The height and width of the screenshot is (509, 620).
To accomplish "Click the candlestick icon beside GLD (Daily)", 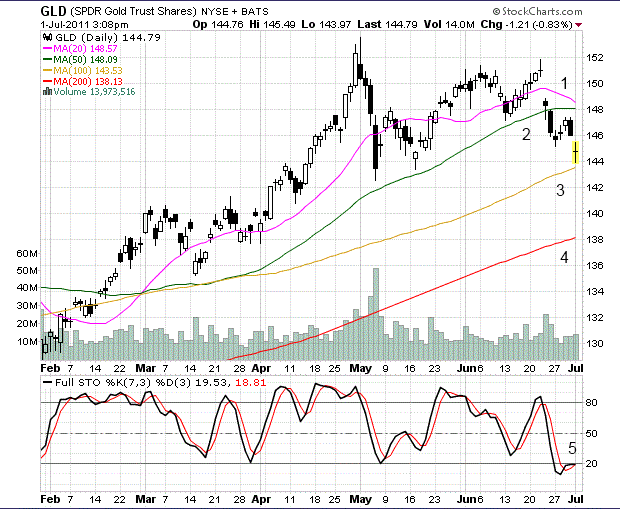I will [x=43, y=36].
